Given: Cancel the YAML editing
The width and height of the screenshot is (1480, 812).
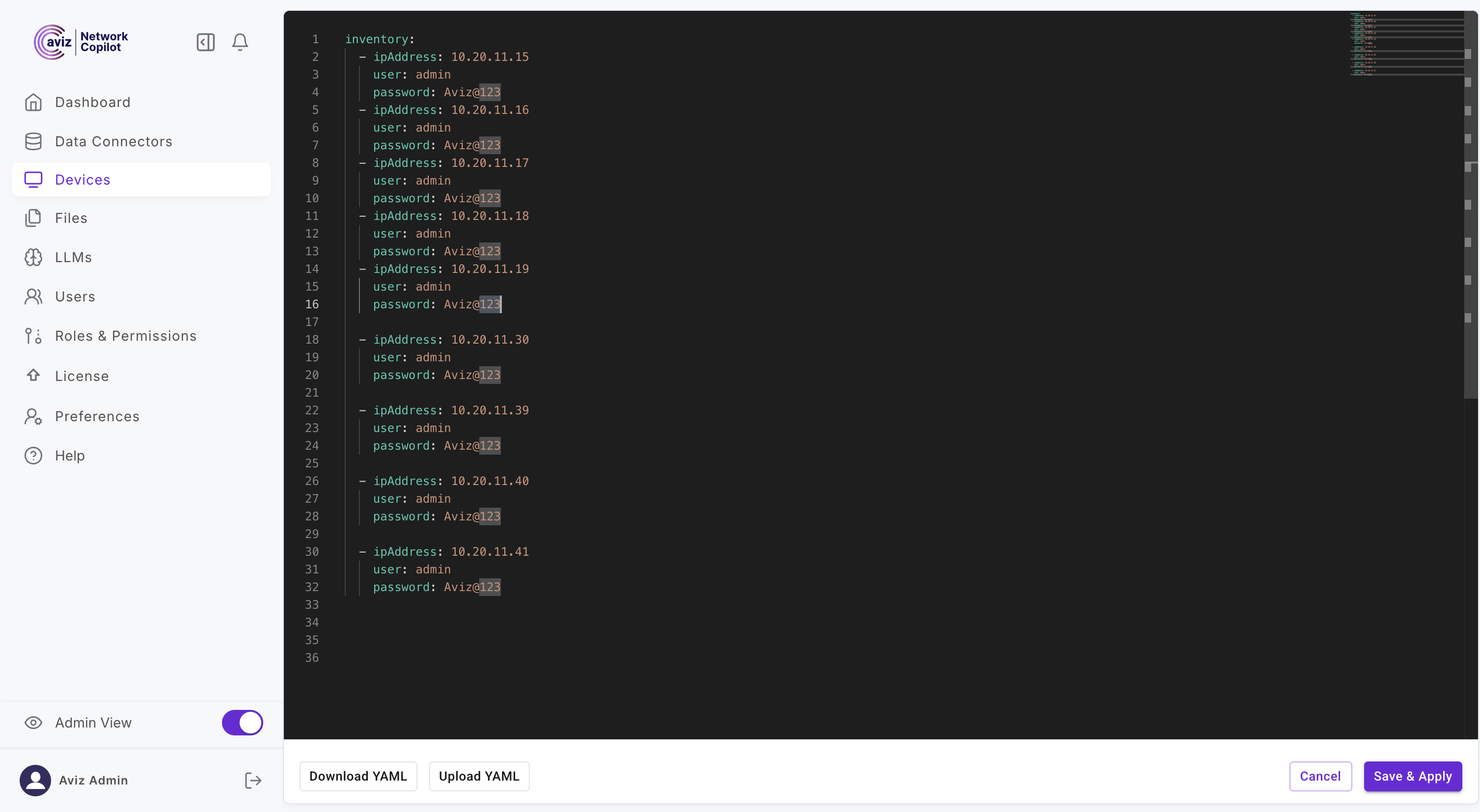Looking at the screenshot, I should point(1320,776).
